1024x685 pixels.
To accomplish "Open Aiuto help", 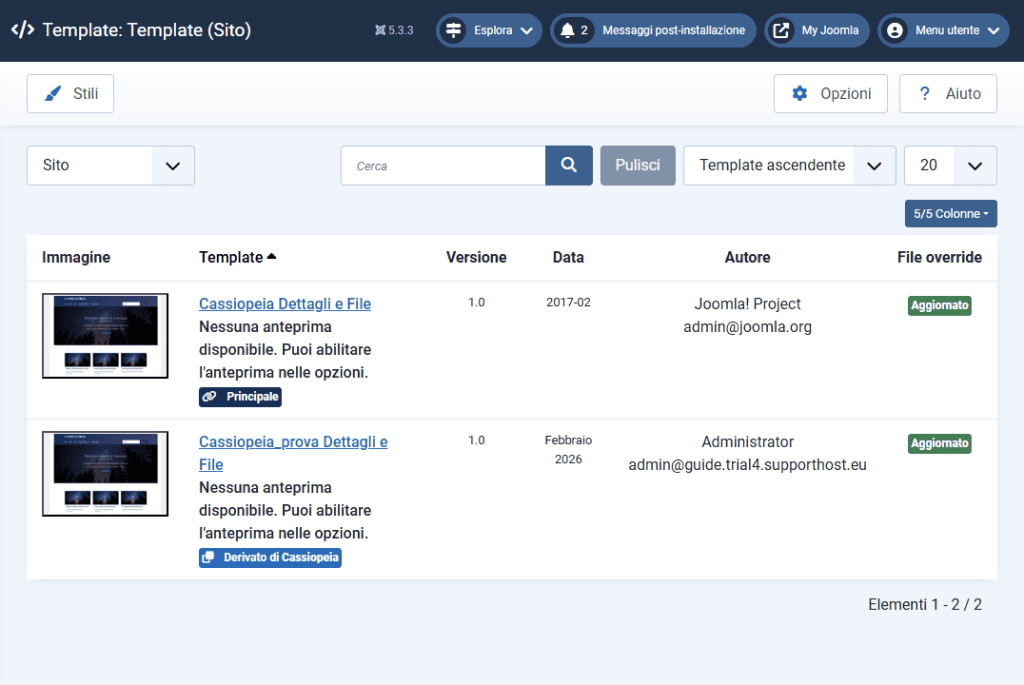I will point(948,93).
